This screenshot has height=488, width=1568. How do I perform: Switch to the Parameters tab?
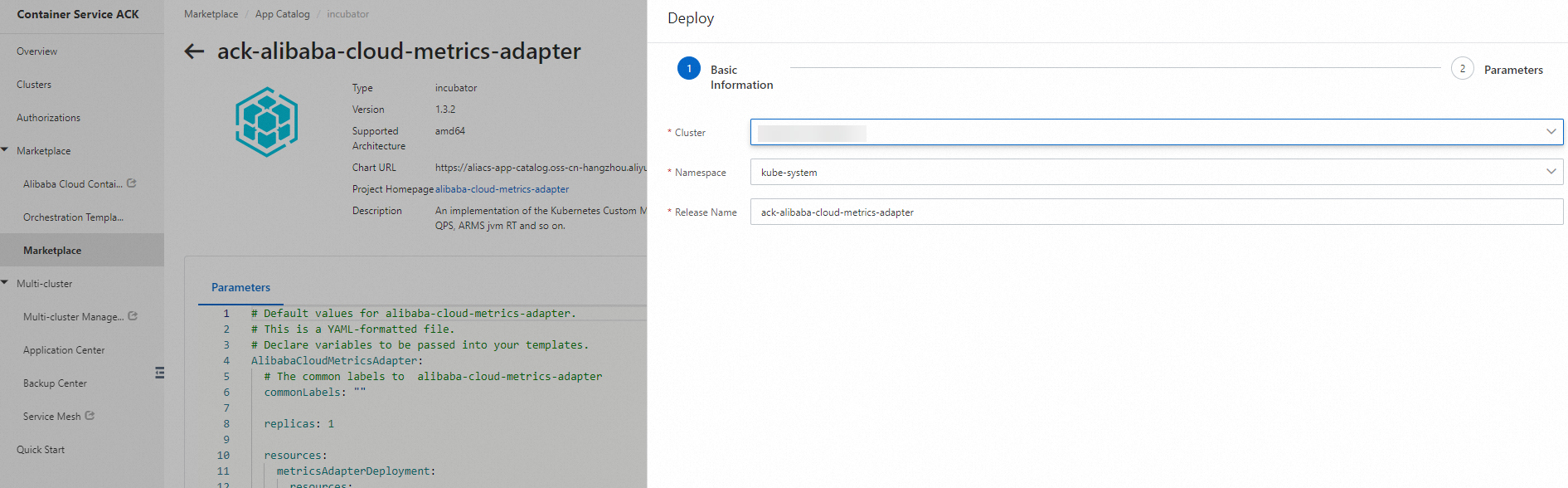(x=240, y=287)
